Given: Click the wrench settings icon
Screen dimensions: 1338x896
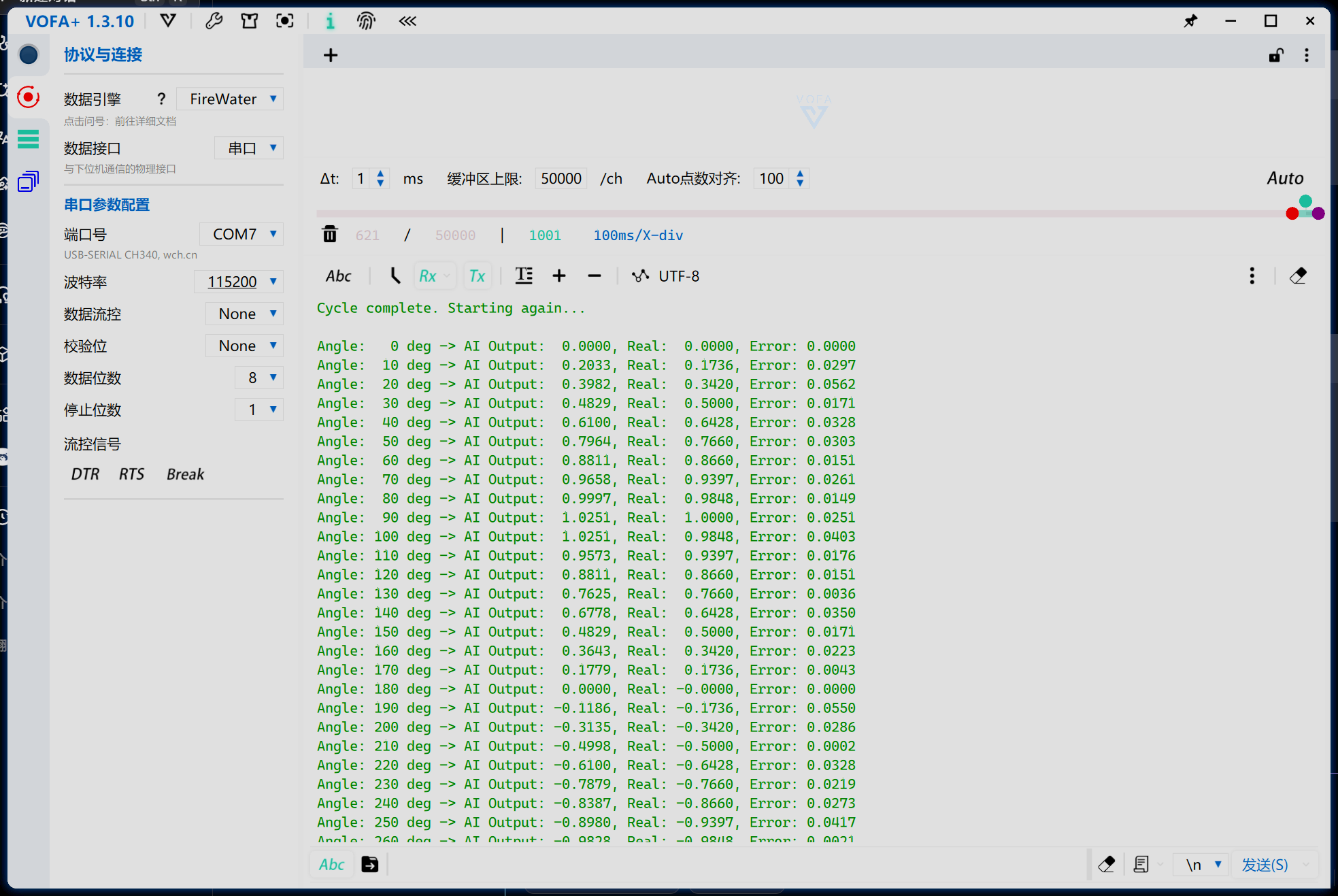Looking at the screenshot, I should point(214,21).
